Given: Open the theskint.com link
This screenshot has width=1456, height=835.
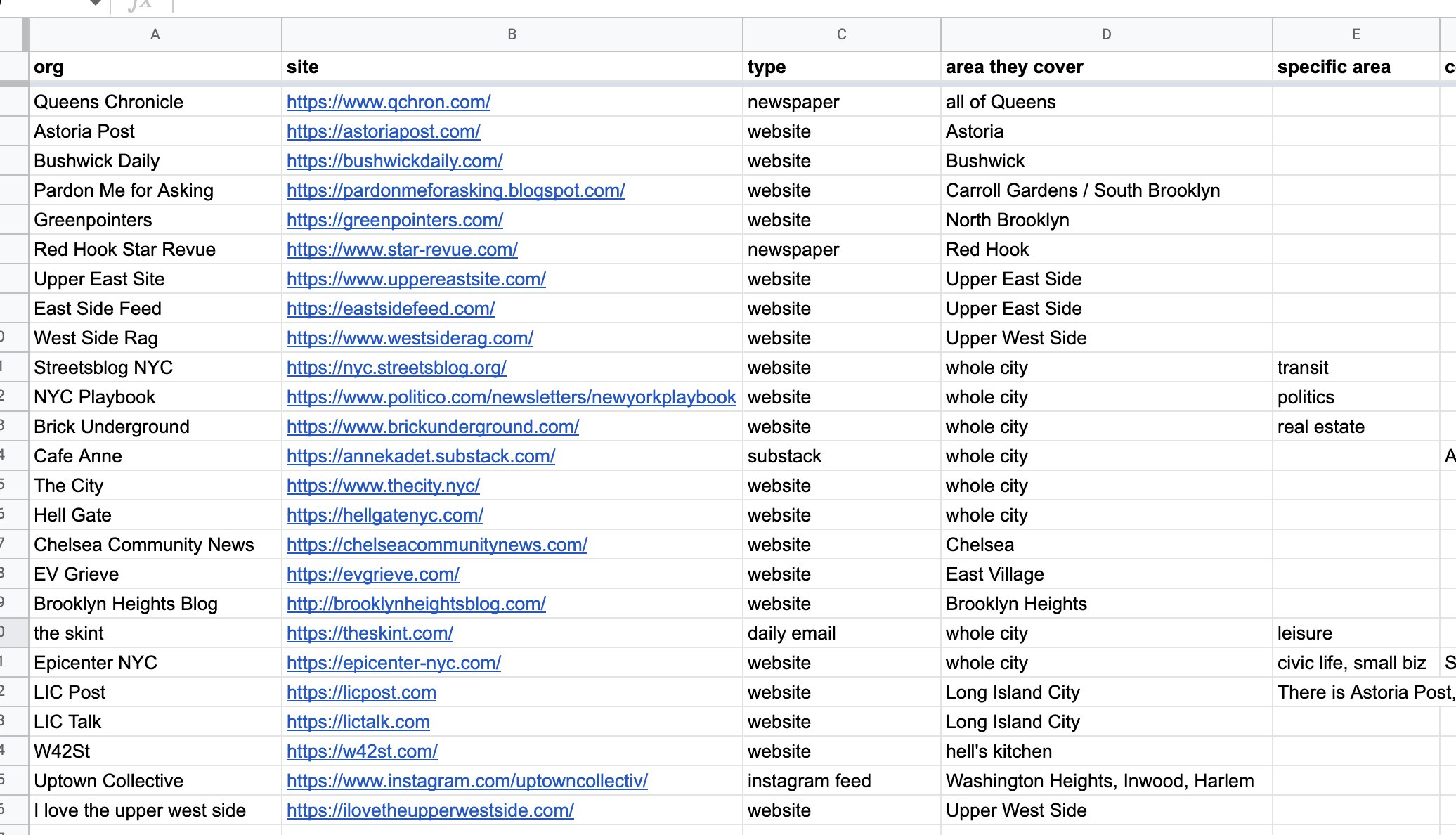Looking at the screenshot, I should click(370, 633).
